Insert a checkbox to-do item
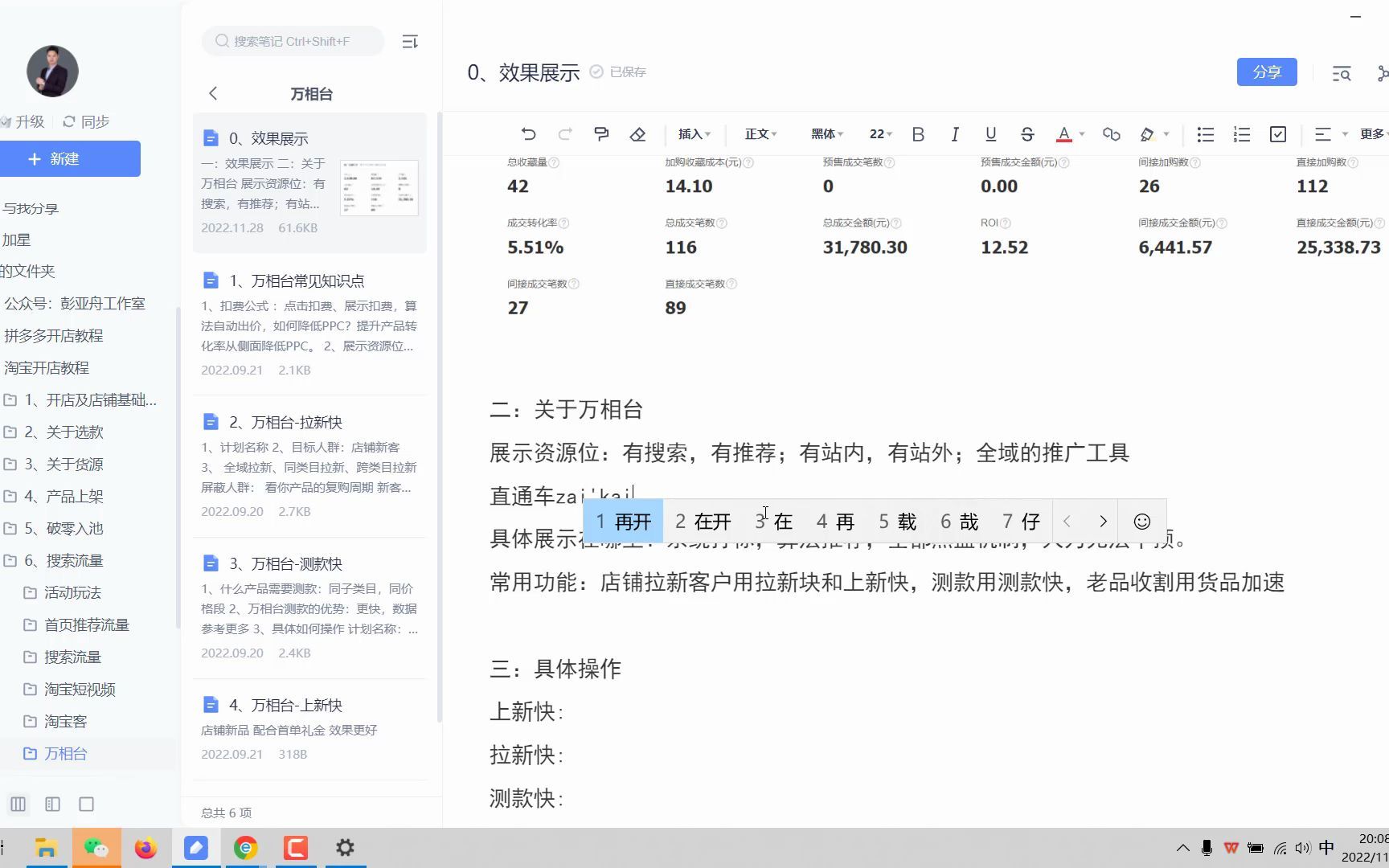1389x868 pixels. coord(1278,134)
